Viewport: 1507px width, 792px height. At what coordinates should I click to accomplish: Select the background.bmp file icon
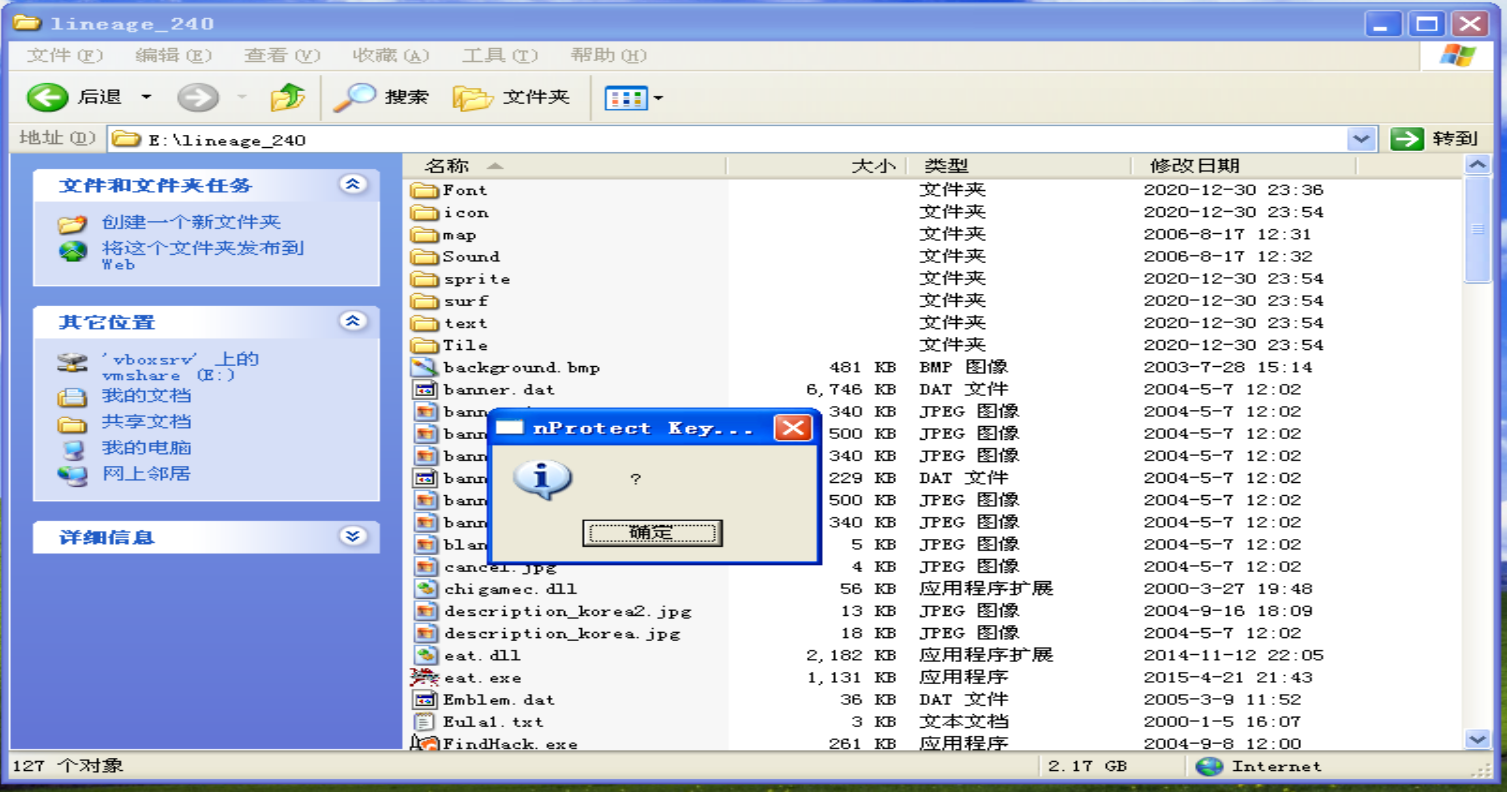(x=425, y=367)
